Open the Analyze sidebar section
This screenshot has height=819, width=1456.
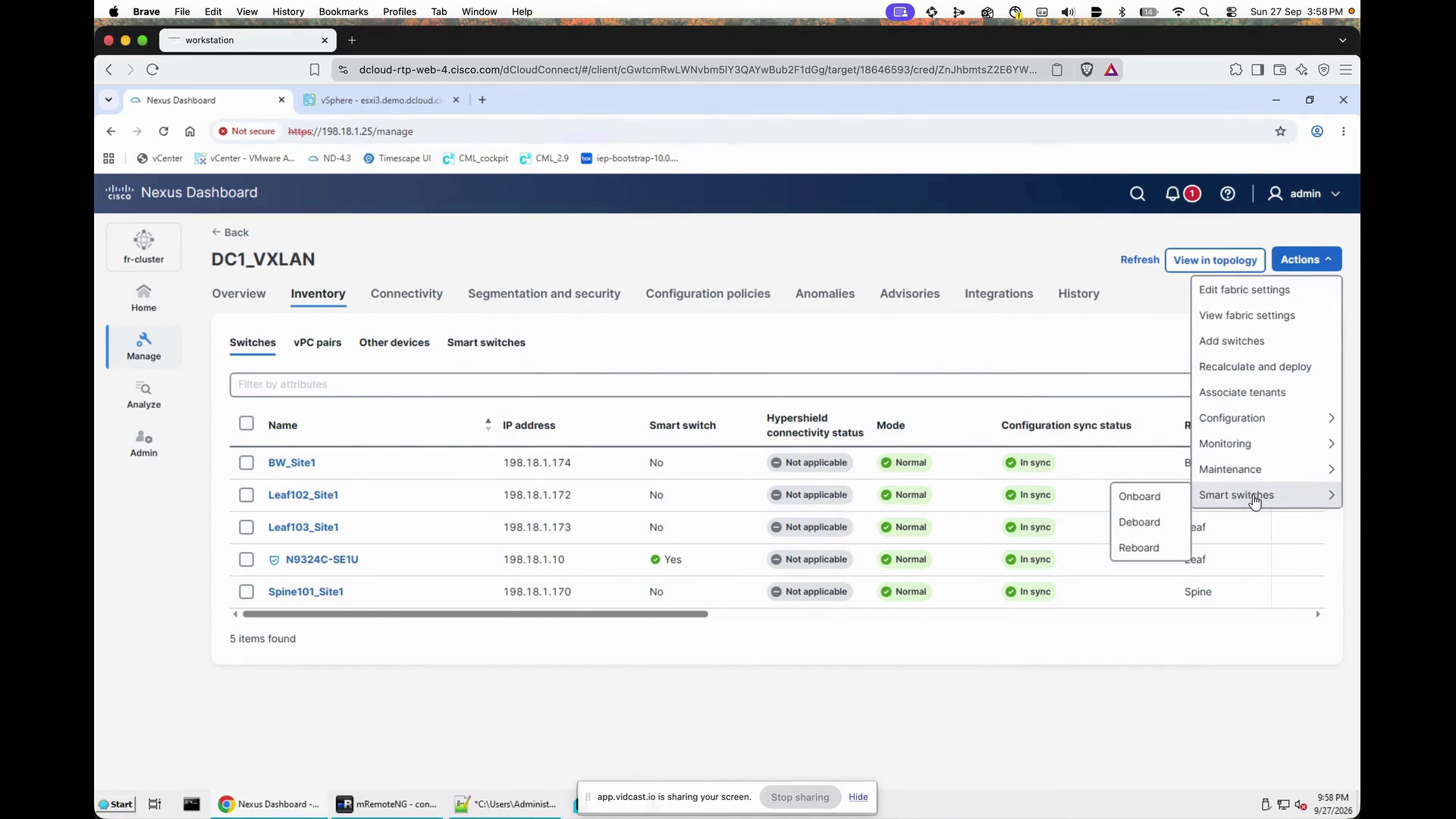point(143,395)
